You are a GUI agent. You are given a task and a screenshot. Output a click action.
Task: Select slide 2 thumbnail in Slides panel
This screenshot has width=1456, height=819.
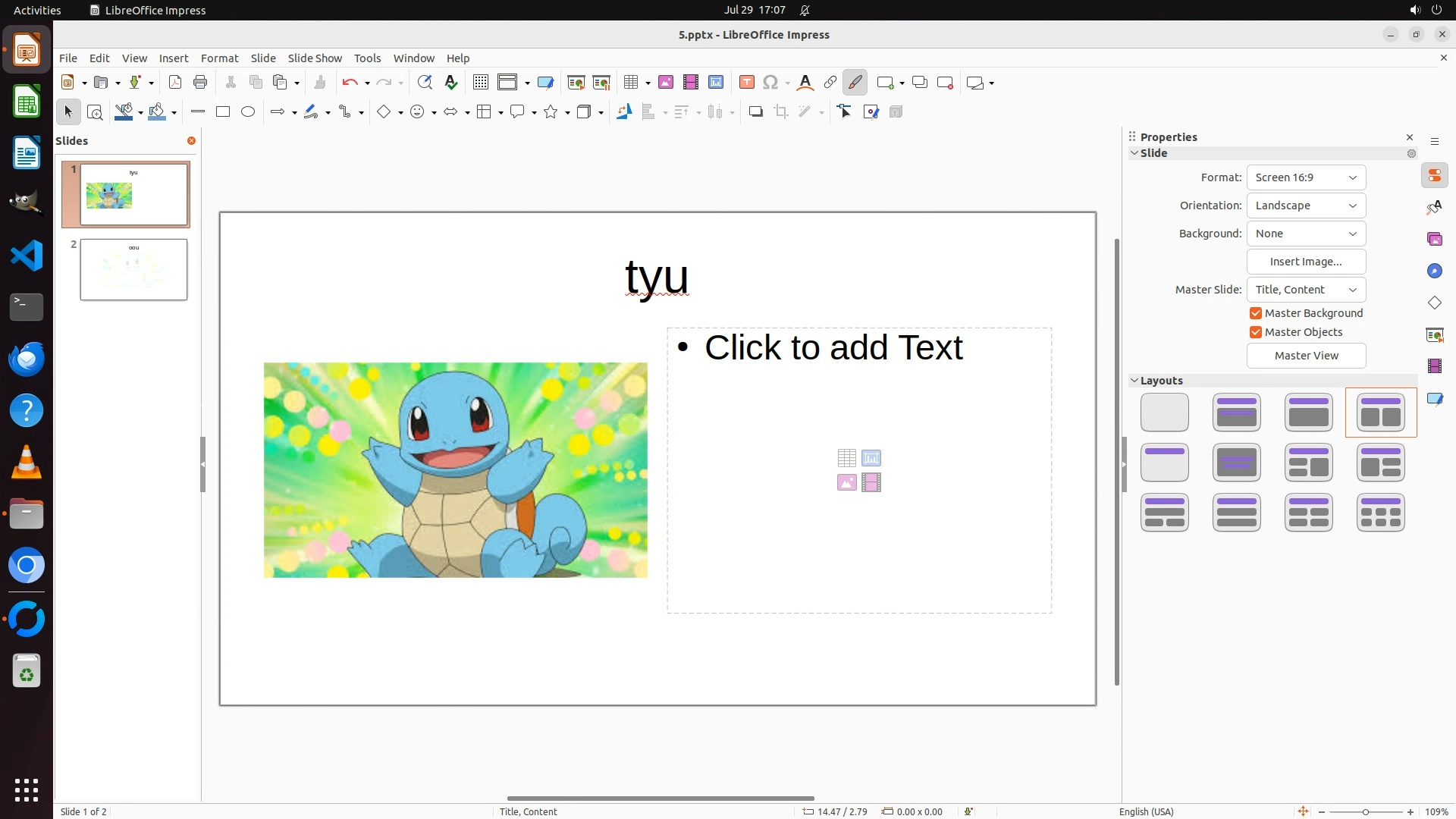coord(134,270)
